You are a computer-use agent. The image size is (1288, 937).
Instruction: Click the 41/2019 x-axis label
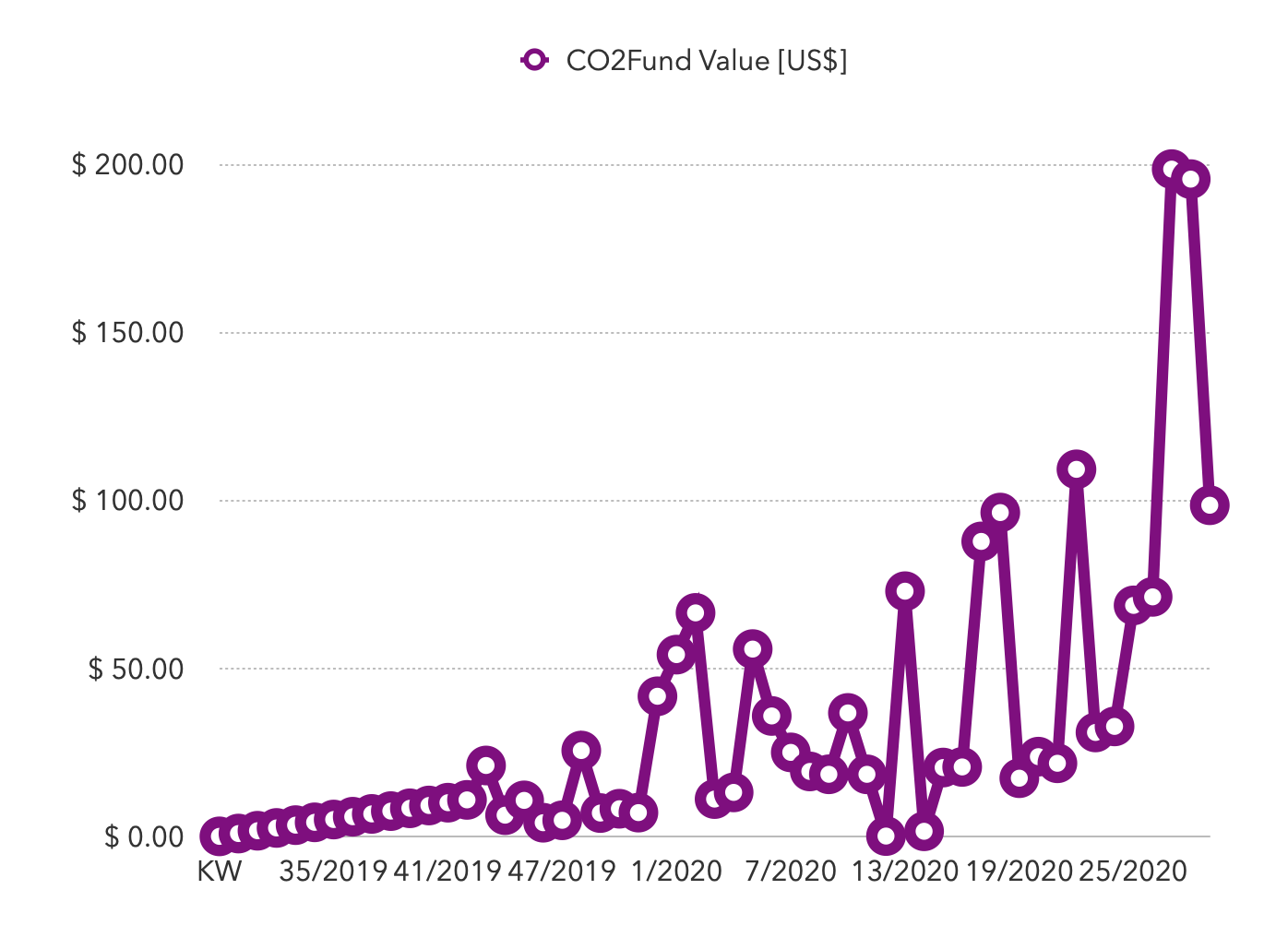click(x=447, y=872)
